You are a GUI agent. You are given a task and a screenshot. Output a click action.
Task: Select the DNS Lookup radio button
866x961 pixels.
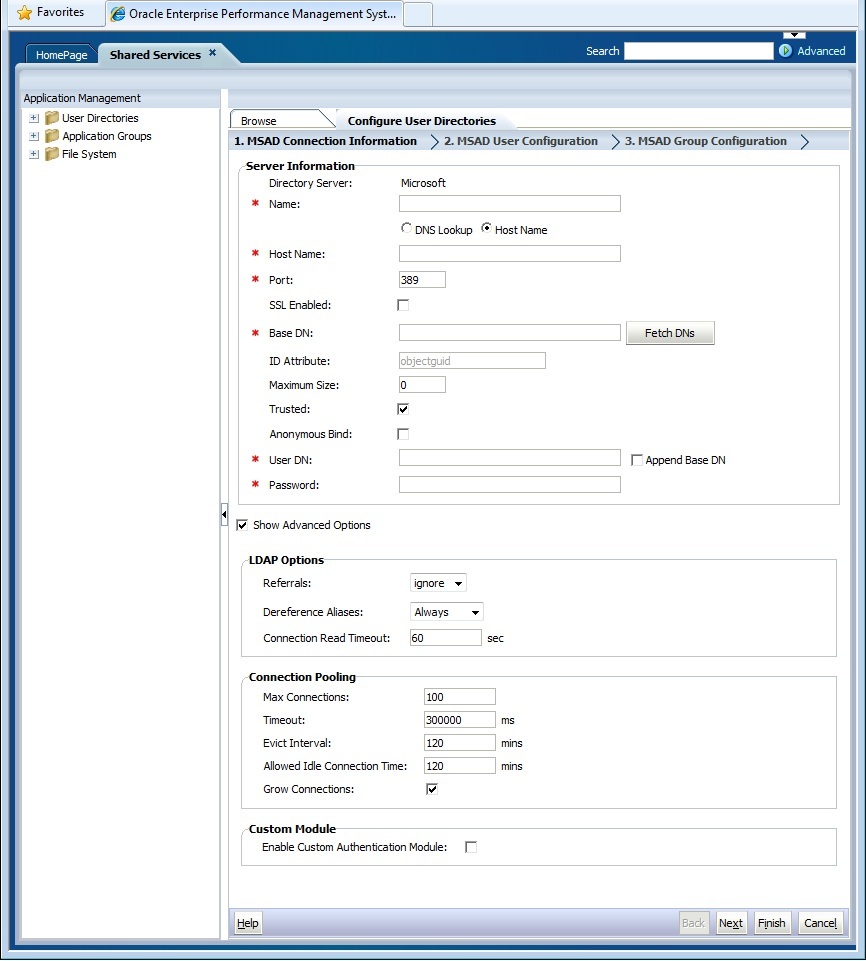406,228
